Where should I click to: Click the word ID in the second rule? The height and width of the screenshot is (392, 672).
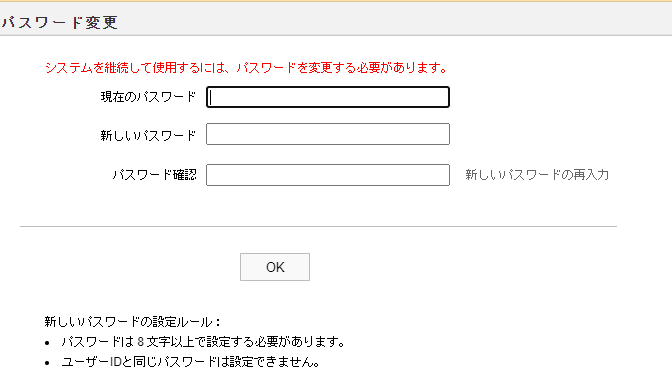[x=116, y=362]
